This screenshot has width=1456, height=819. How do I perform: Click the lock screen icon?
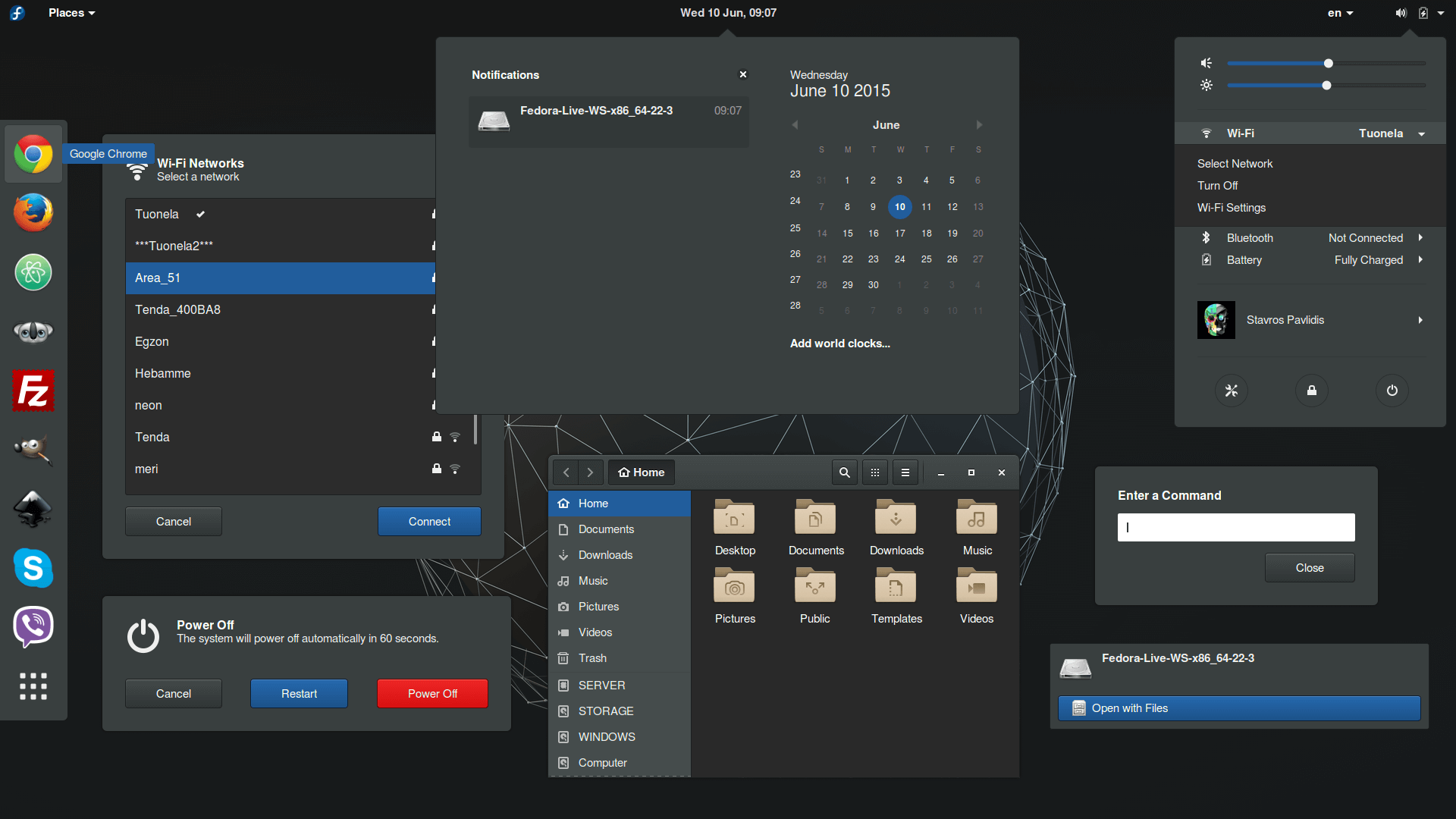click(x=1311, y=391)
